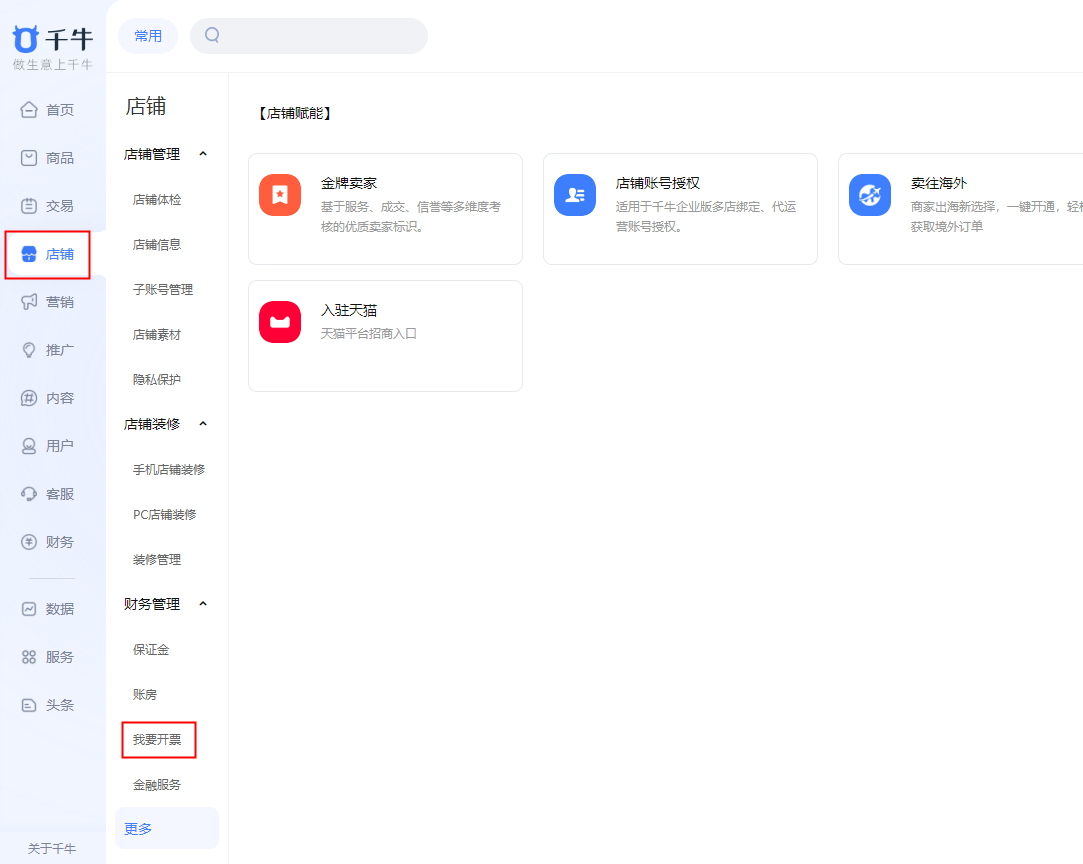This screenshot has width=1083, height=864.
Task: Collapse the 店铺管理 section chevron
Action: (x=203, y=154)
